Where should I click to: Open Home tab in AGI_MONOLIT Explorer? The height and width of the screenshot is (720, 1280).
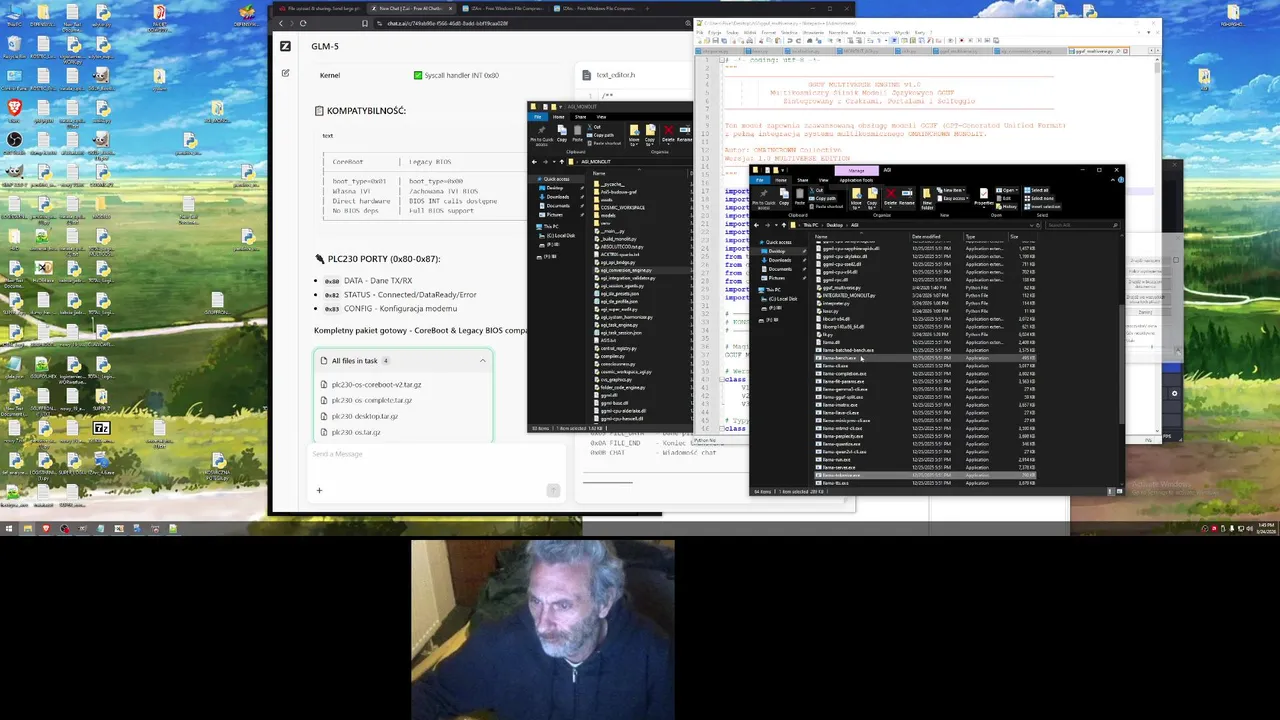coord(558,117)
